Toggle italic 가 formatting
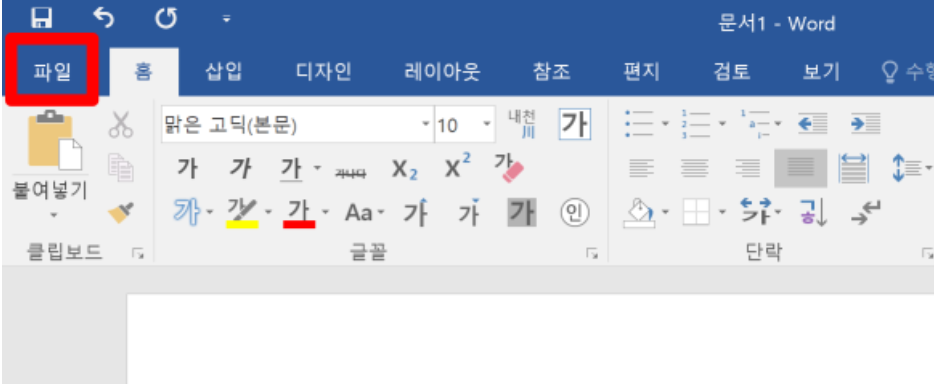Image resolution: width=934 pixels, height=384 pixels. (240, 169)
